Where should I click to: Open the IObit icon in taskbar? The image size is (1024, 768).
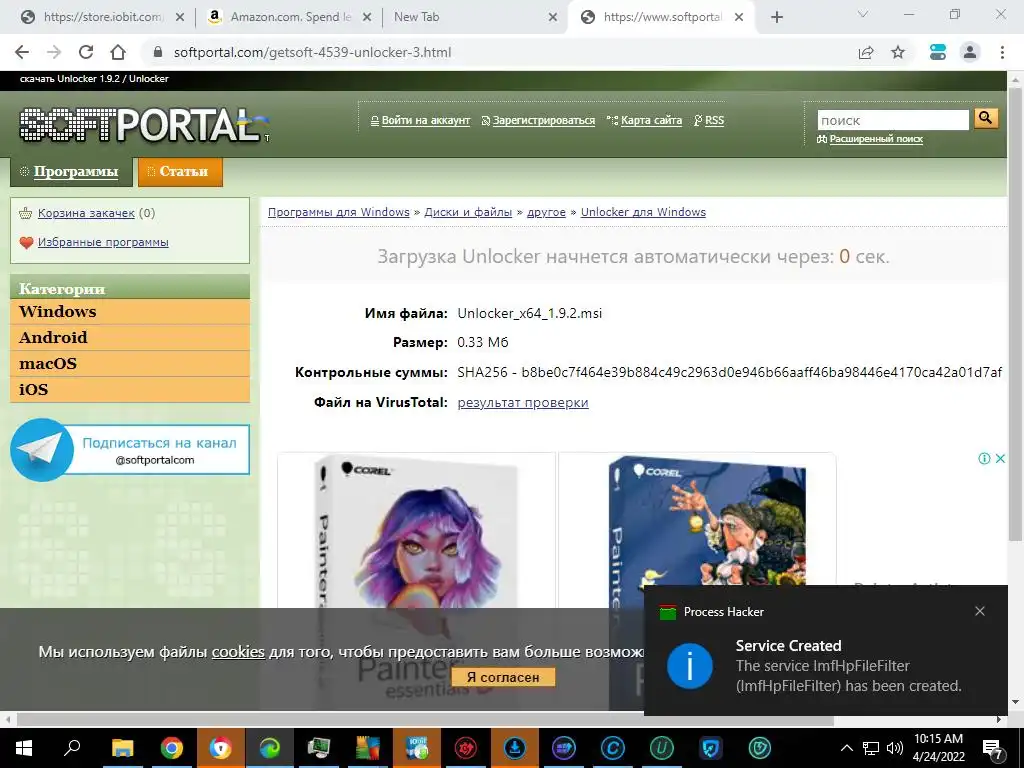417,748
